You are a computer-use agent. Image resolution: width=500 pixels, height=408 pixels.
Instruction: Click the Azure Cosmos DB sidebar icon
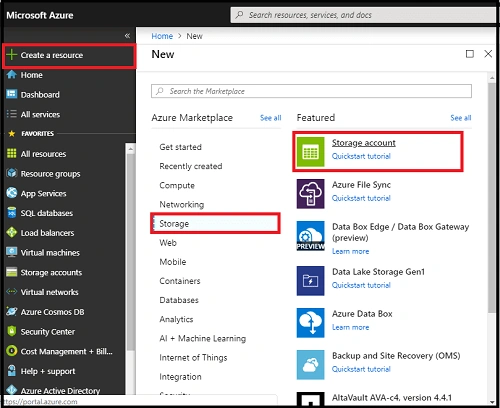(12, 312)
